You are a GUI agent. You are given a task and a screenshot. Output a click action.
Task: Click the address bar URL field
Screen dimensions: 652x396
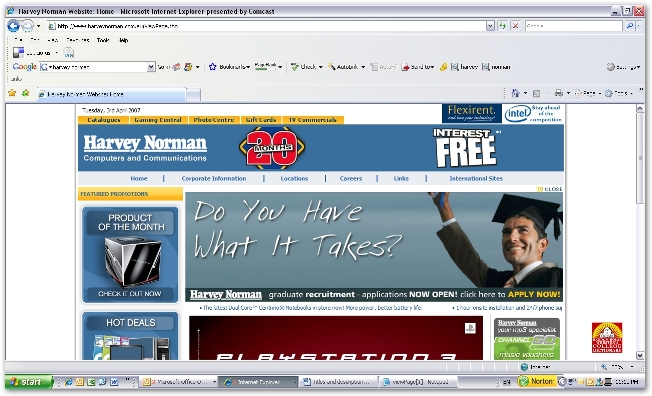pyautogui.click(x=266, y=26)
